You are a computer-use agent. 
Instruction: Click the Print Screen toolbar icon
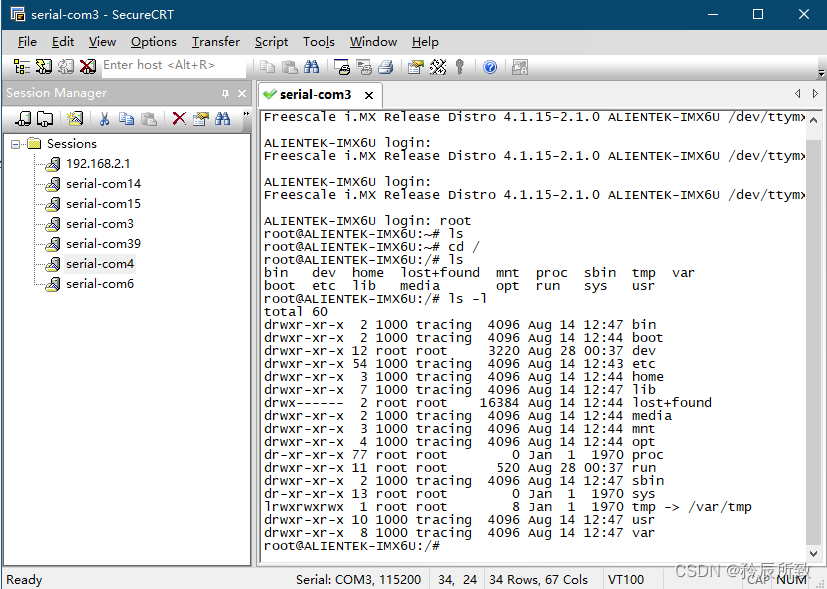[342, 67]
